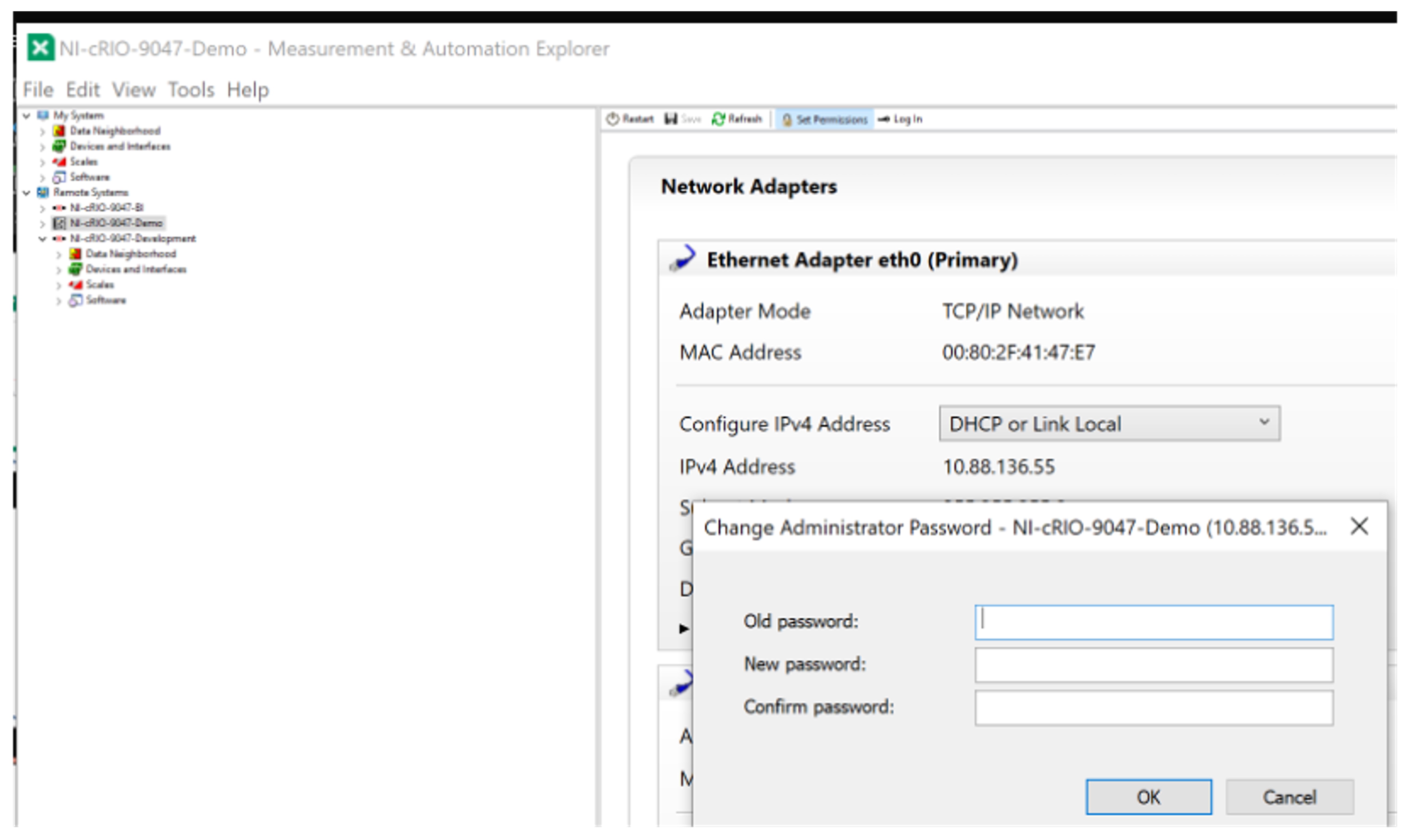Collapse the NI-cRIO-9047-Development node
This screenshot has width=1410, height=840.
[x=42, y=238]
